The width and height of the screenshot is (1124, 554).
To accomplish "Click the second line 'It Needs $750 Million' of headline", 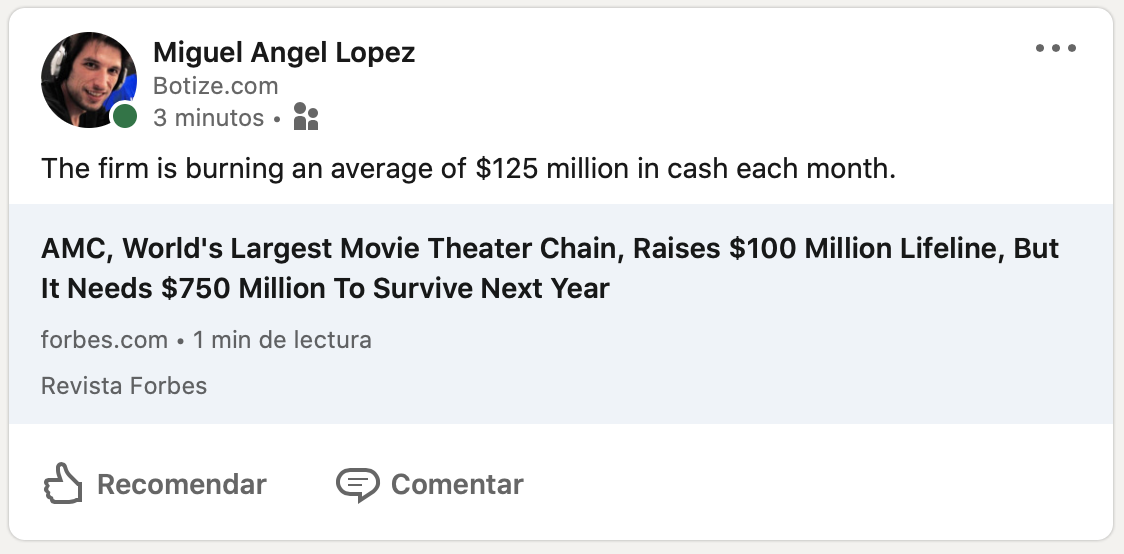I will 325,288.
